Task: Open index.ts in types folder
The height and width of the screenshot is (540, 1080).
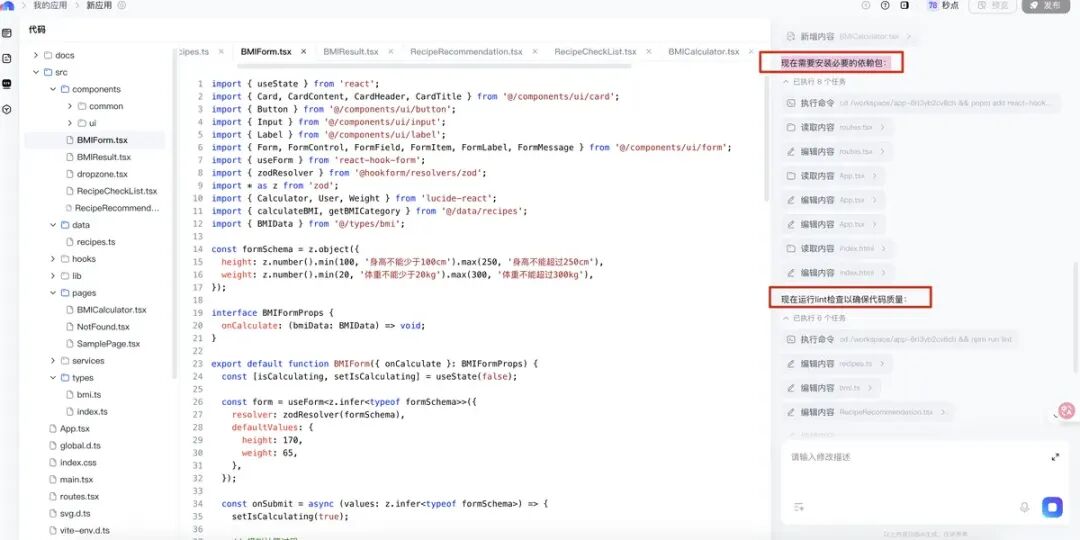Action: pyautogui.click(x=92, y=412)
